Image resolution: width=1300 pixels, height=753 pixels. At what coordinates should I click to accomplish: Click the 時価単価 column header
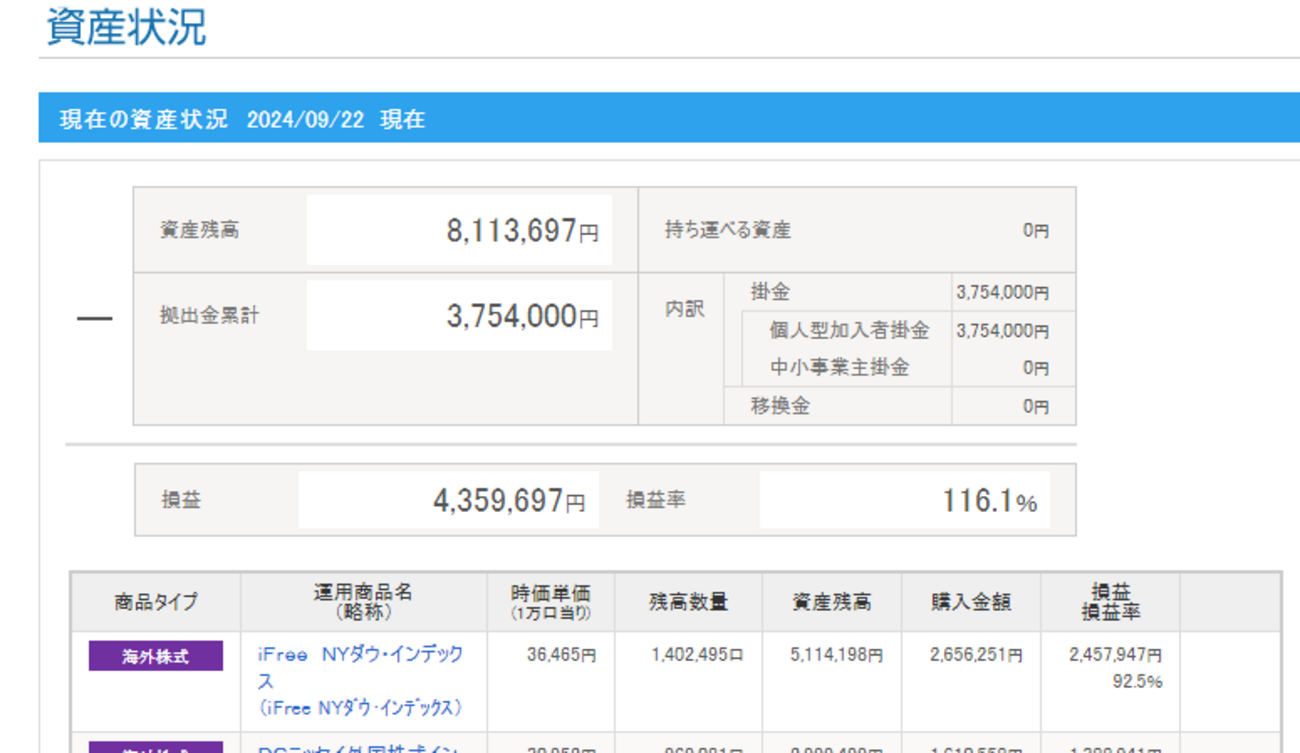[551, 602]
